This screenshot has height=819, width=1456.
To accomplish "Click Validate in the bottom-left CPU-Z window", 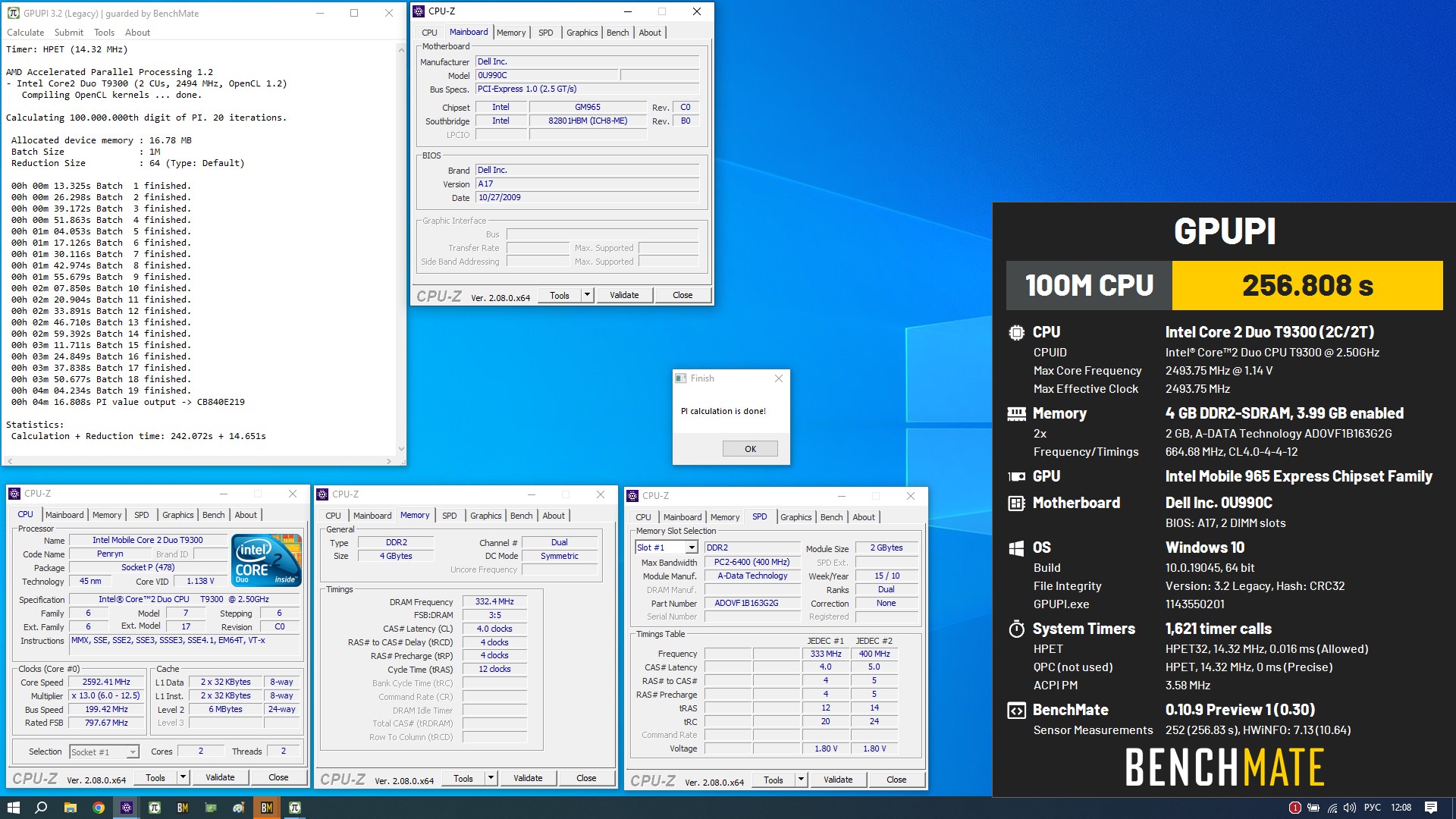I will click(x=220, y=777).
